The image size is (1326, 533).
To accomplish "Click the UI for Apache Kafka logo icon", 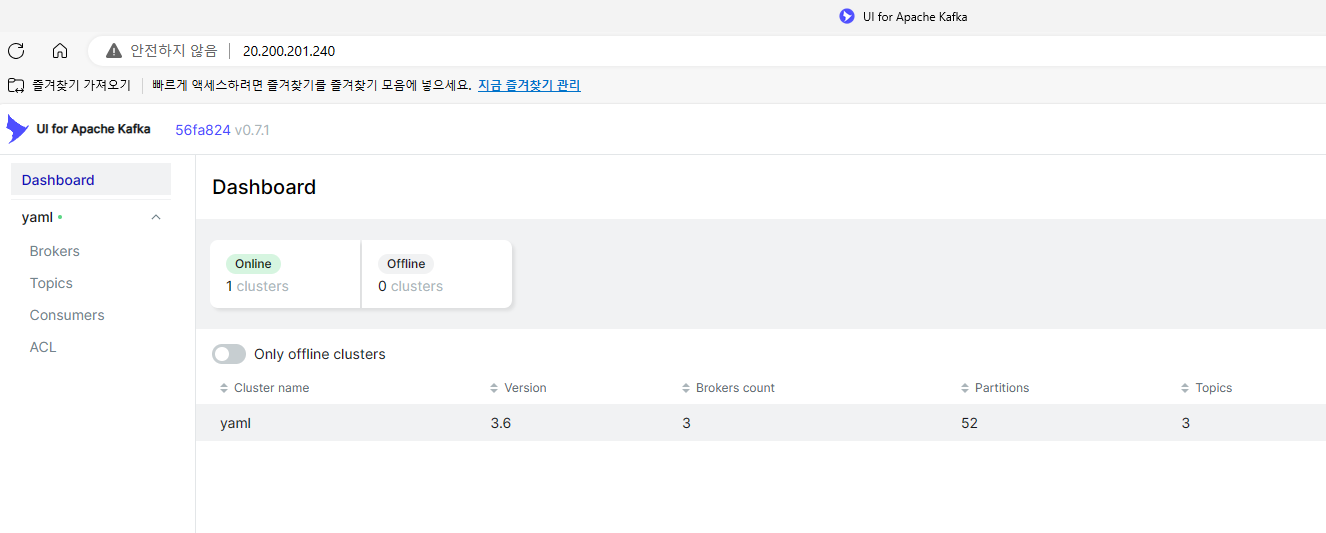I will 17,129.
